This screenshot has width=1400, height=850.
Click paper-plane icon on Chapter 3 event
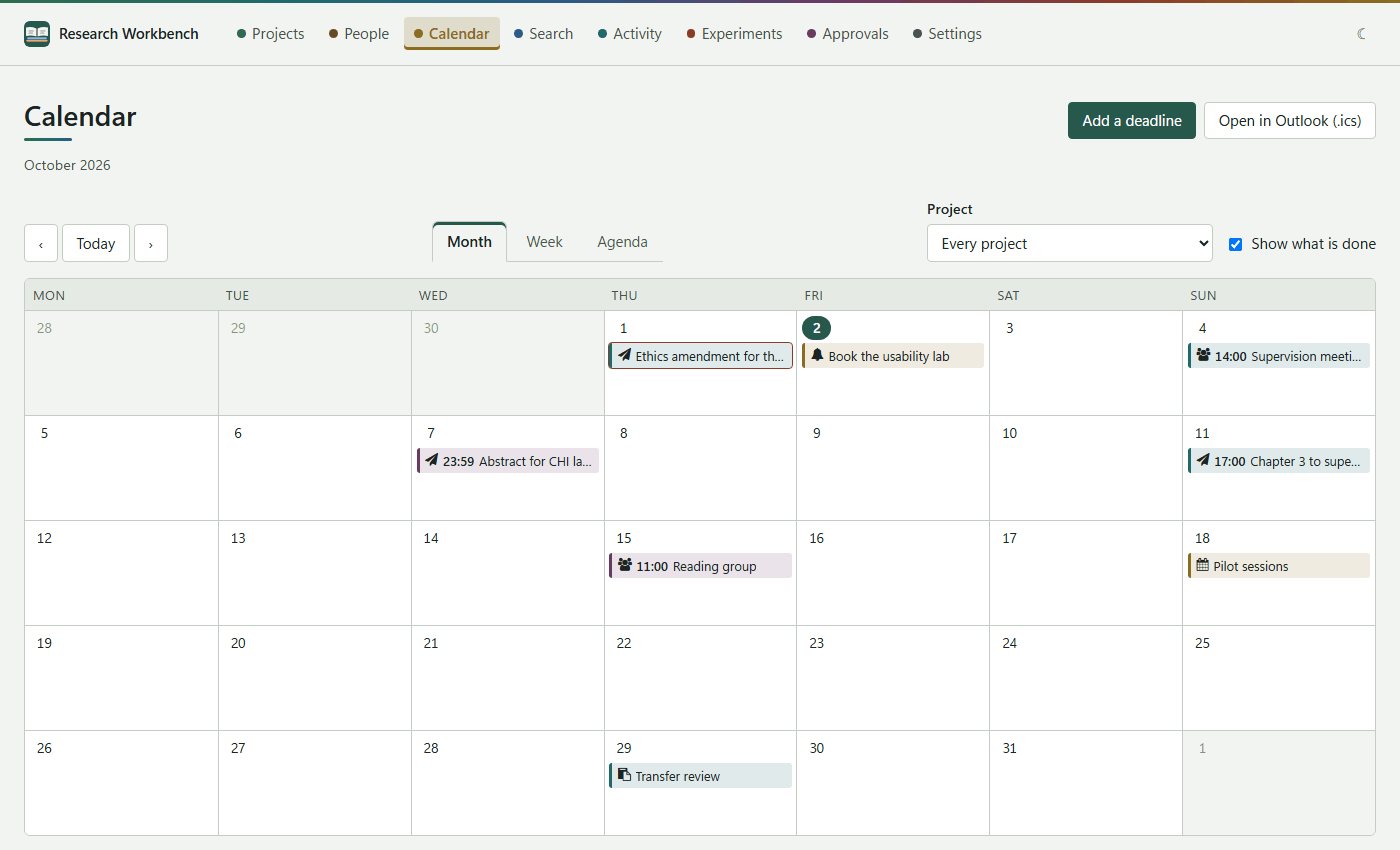point(1203,460)
